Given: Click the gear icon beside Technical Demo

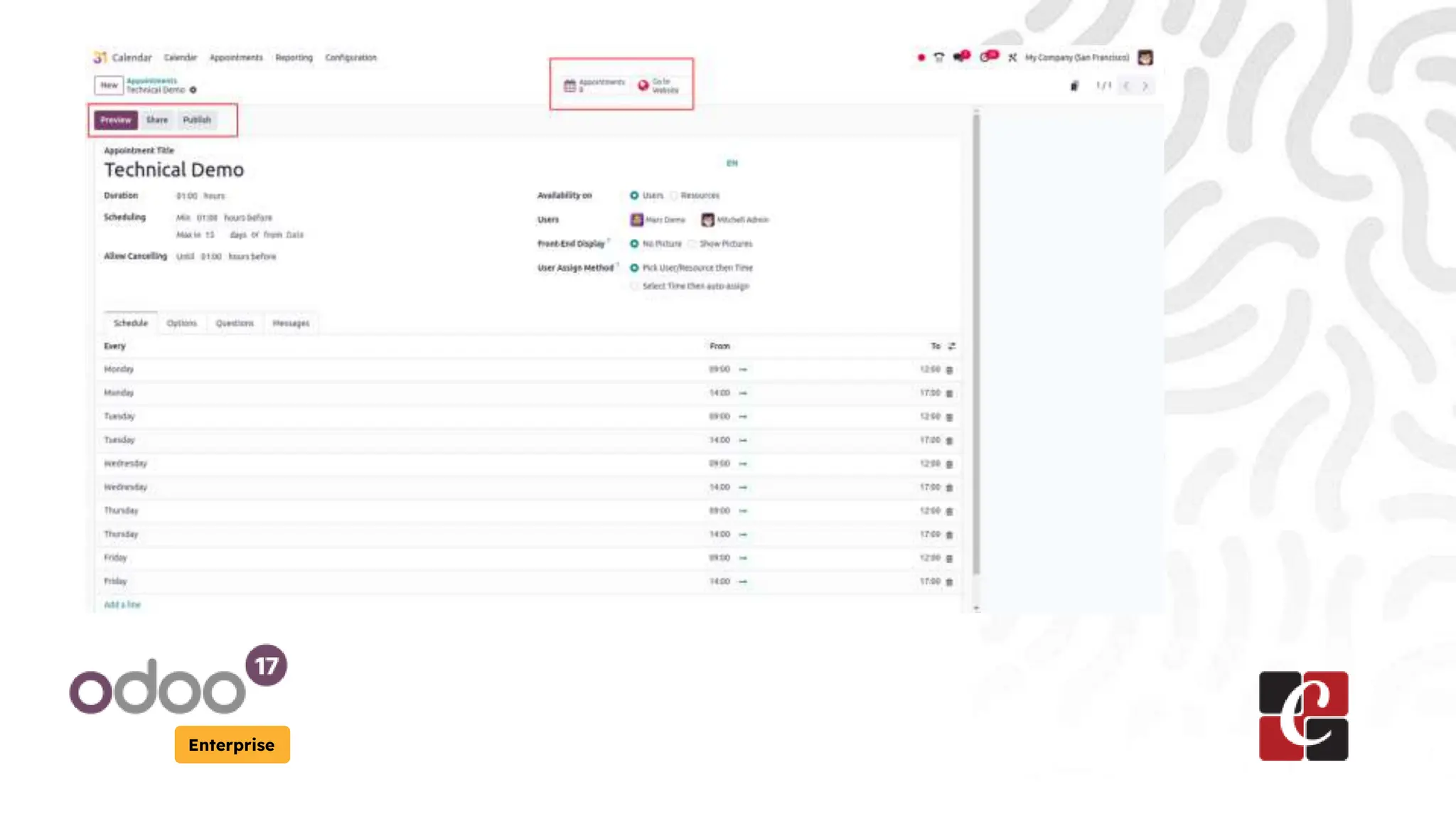Looking at the screenshot, I should click(193, 90).
